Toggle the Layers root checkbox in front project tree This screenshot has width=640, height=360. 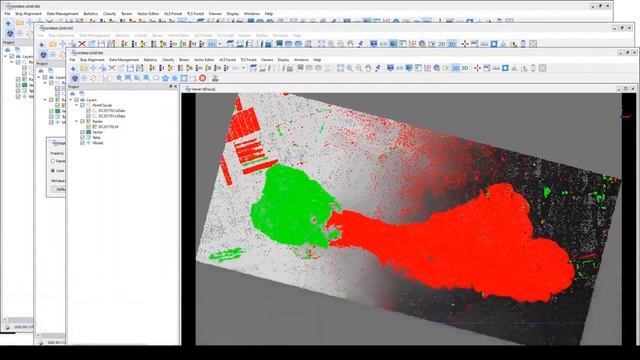76,100
